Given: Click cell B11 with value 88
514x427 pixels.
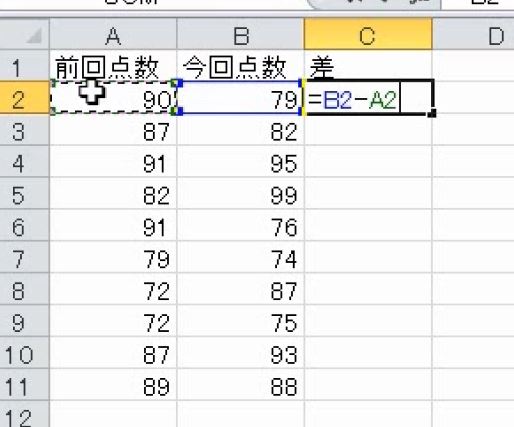Looking at the screenshot, I should [x=241, y=385].
